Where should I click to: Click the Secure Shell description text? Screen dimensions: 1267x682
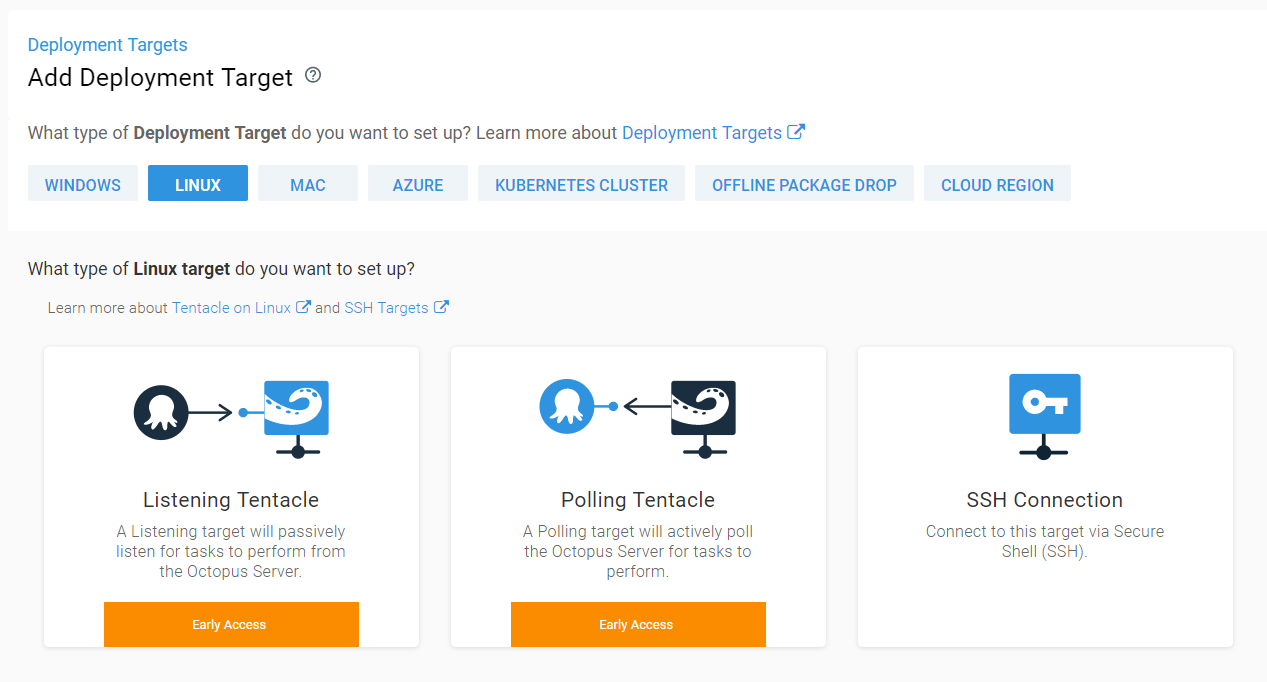1045,541
